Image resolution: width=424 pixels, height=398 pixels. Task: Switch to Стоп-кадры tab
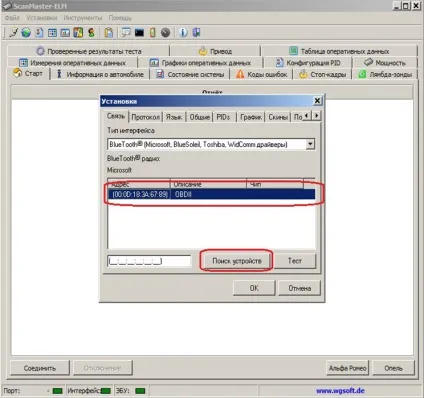click(x=323, y=74)
